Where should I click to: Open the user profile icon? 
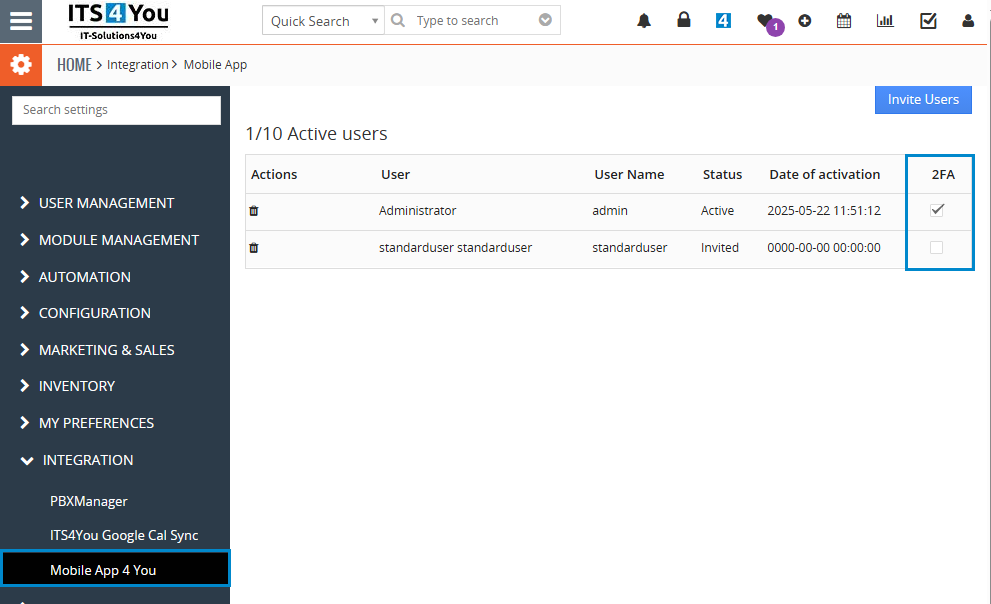(968, 21)
